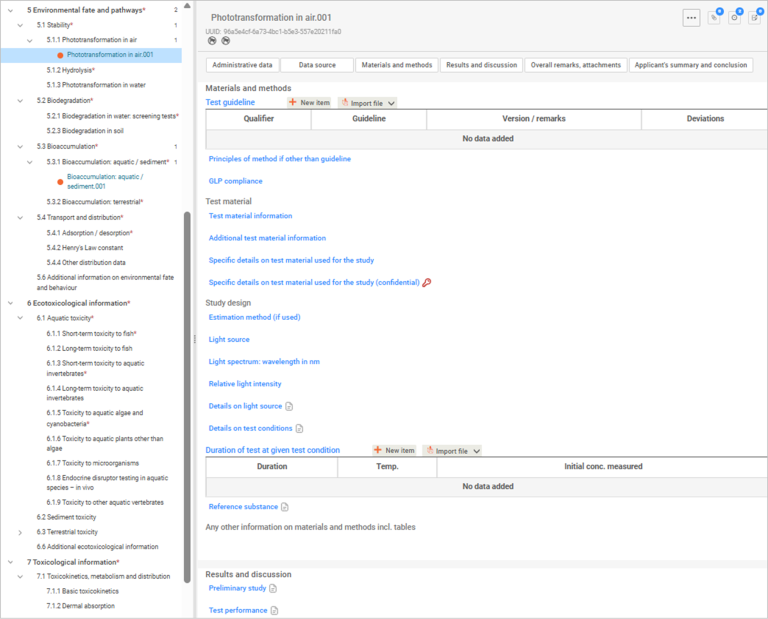Select 6.1.7 Toxicity to microorganisms
This screenshot has height=619, width=768.
(93, 463)
